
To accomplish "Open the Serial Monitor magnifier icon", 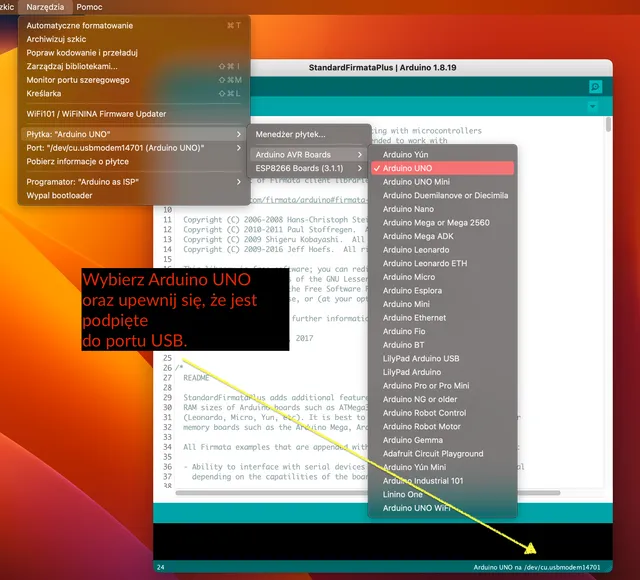I will click(596, 87).
